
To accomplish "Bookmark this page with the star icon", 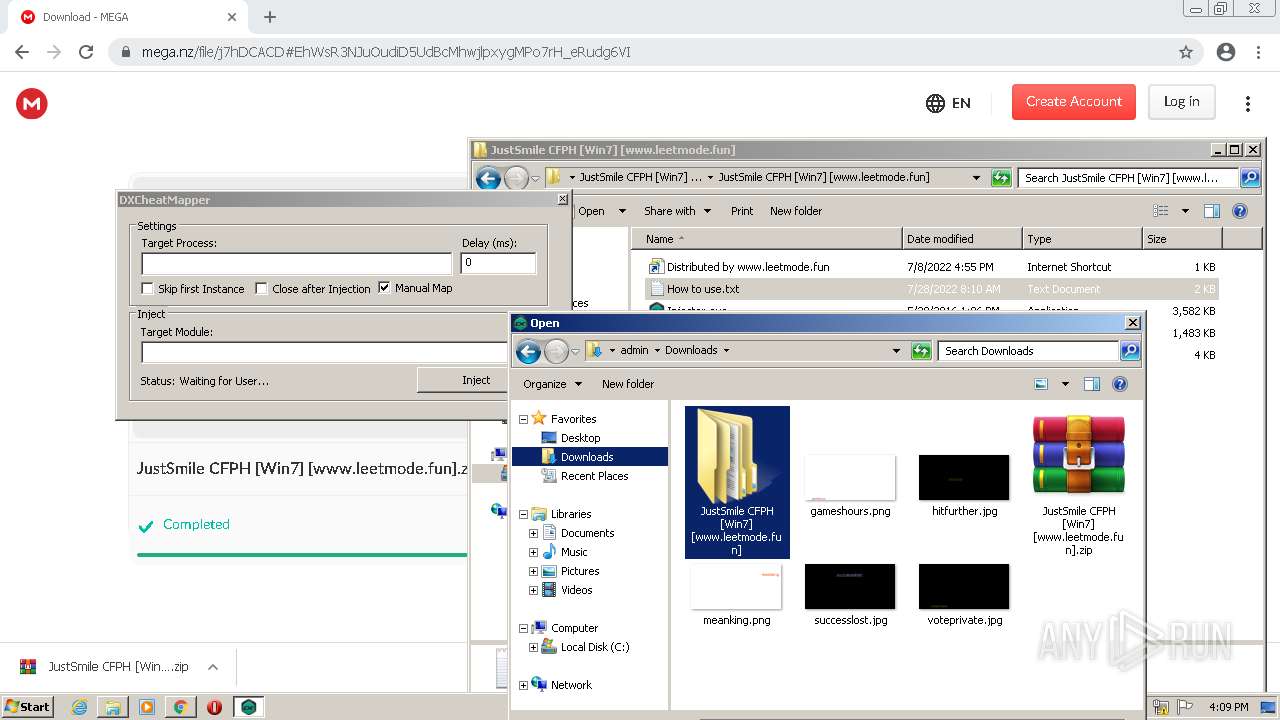I will pyautogui.click(x=1186, y=52).
